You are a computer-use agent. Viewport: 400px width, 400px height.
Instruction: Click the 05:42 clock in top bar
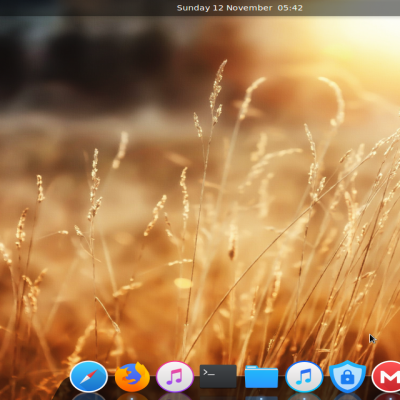click(290, 8)
